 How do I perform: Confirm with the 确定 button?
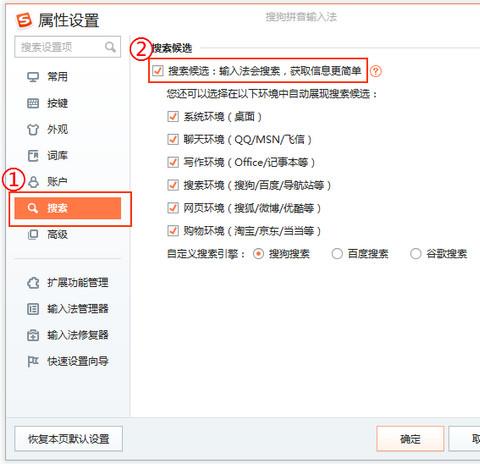tap(410, 439)
